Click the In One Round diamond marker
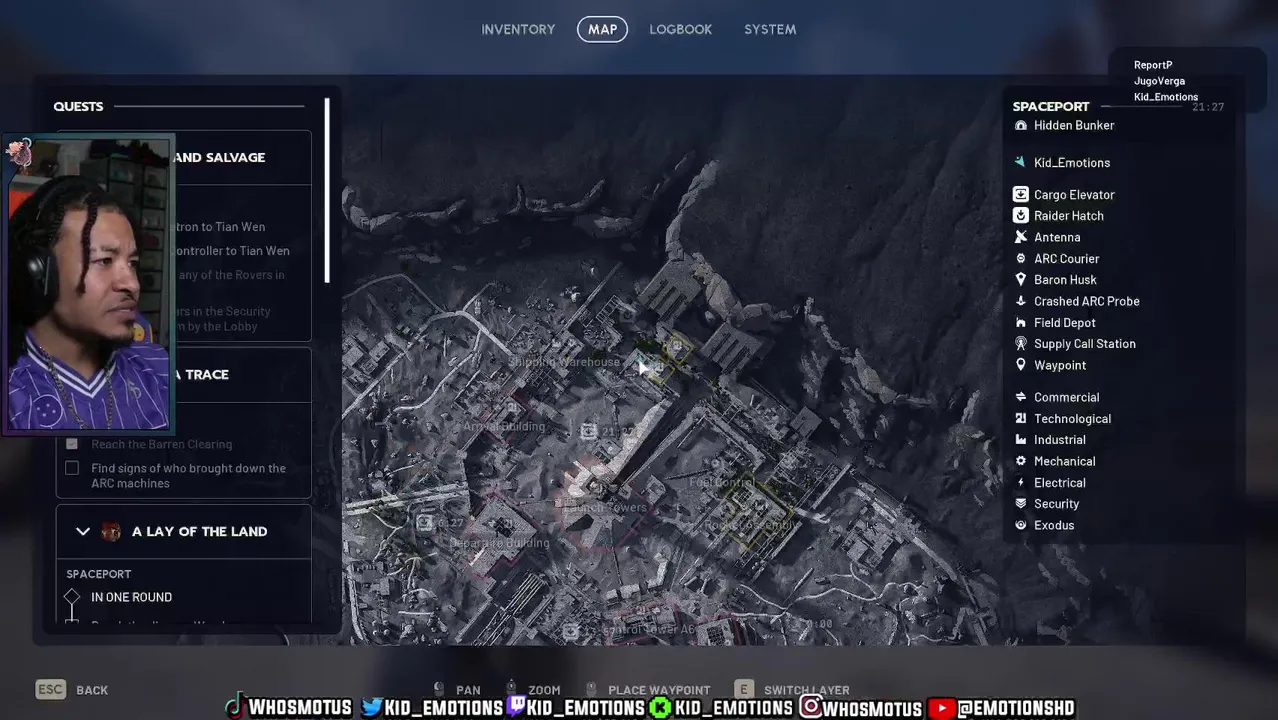Image resolution: width=1278 pixels, height=720 pixels. point(72,597)
